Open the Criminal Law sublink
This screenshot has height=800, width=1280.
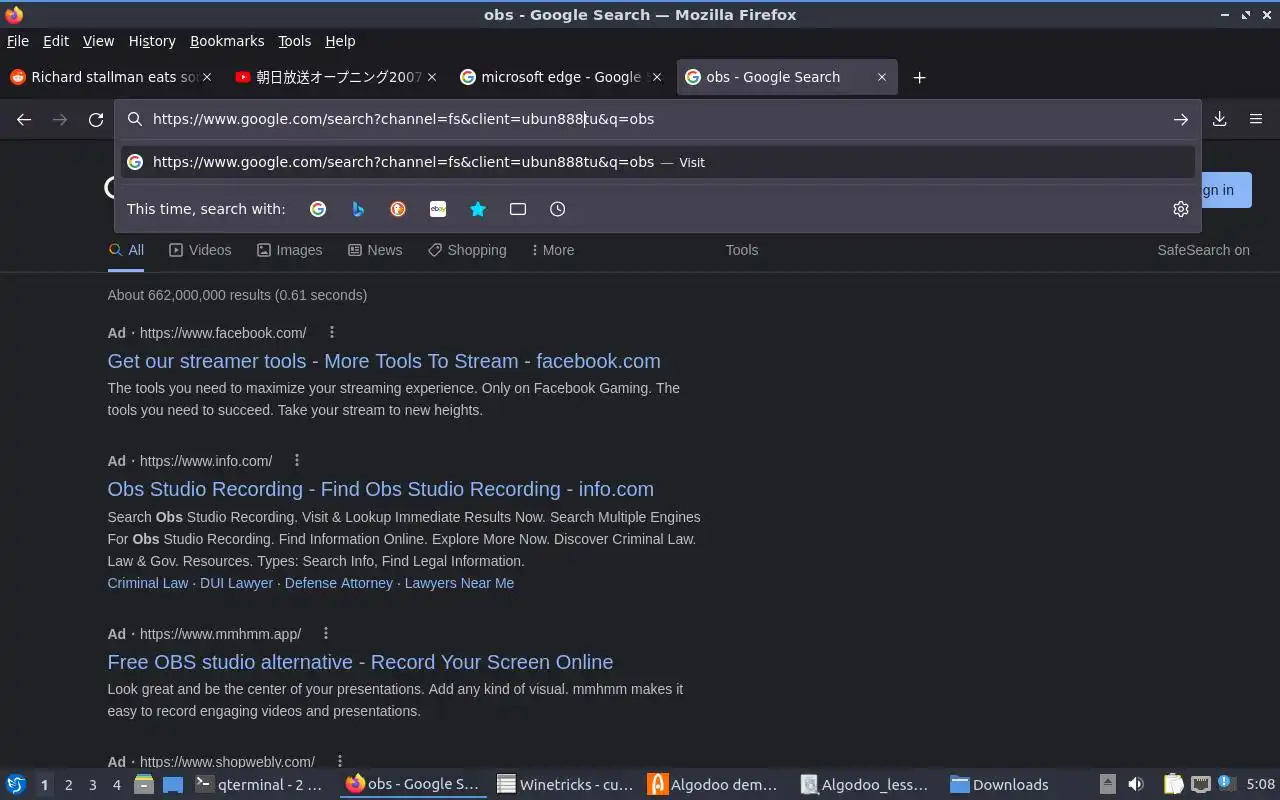click(x=148, y=583)
